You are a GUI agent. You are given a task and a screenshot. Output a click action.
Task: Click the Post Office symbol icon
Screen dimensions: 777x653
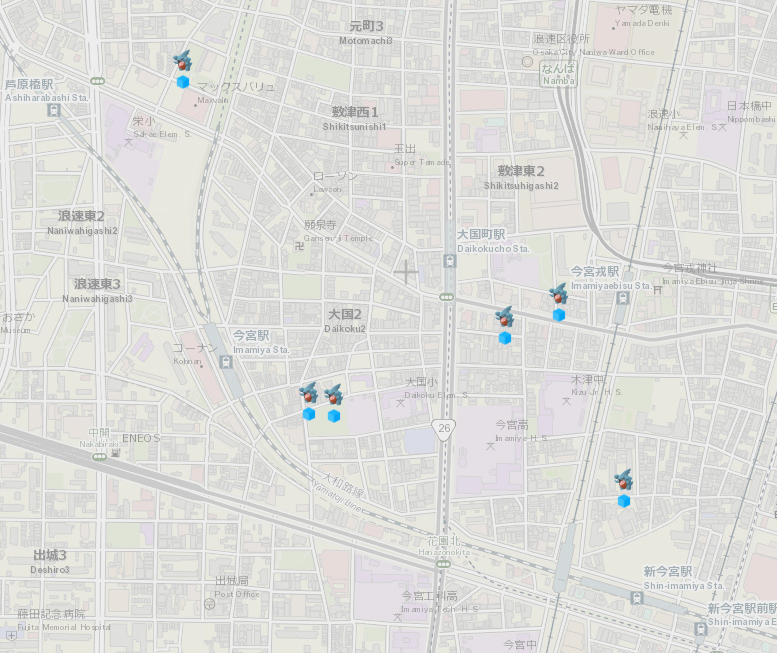tap(210, 604)
